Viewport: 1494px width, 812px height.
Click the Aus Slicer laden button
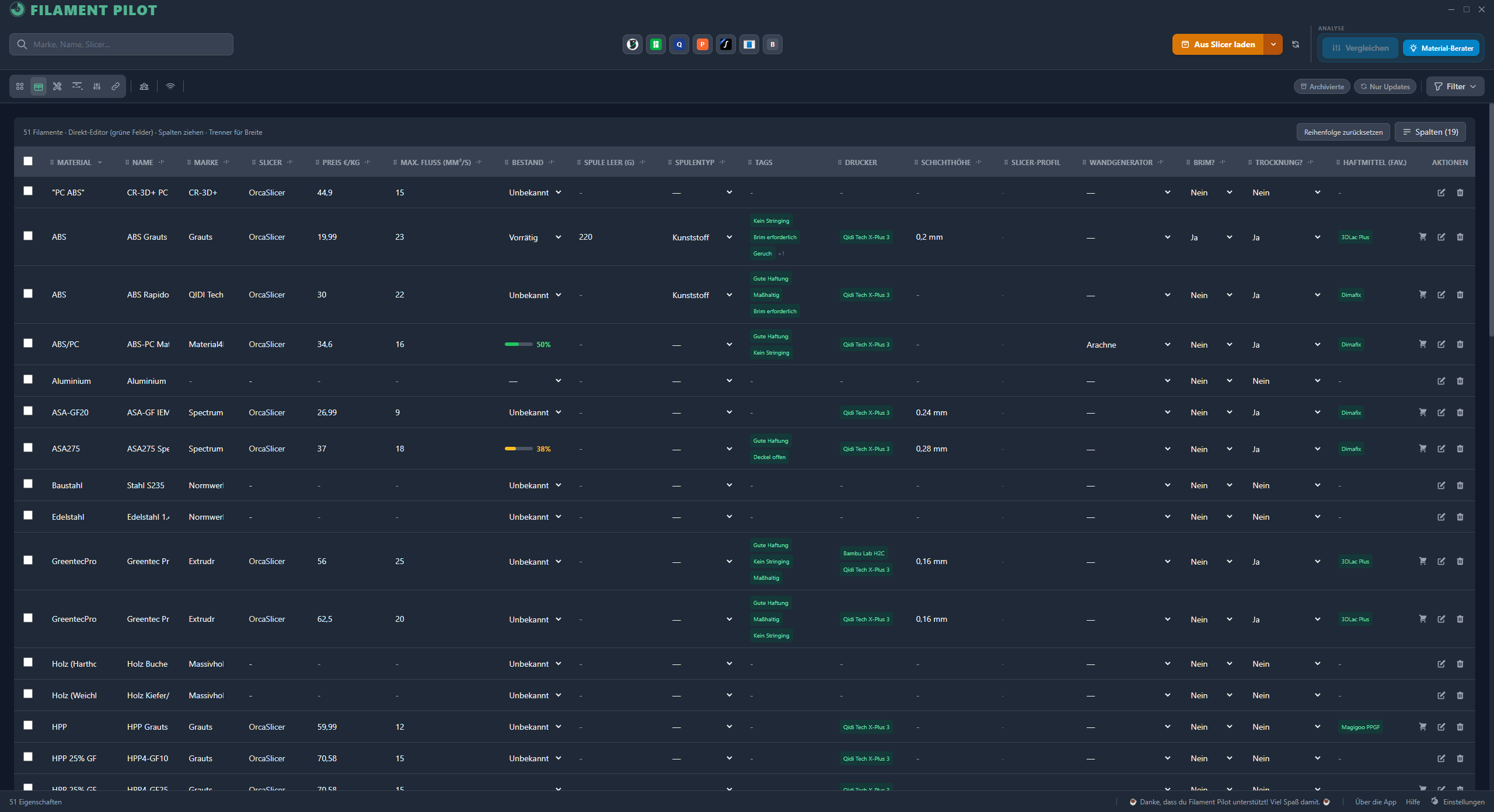pyautogui.click(x=1218, y=44)
